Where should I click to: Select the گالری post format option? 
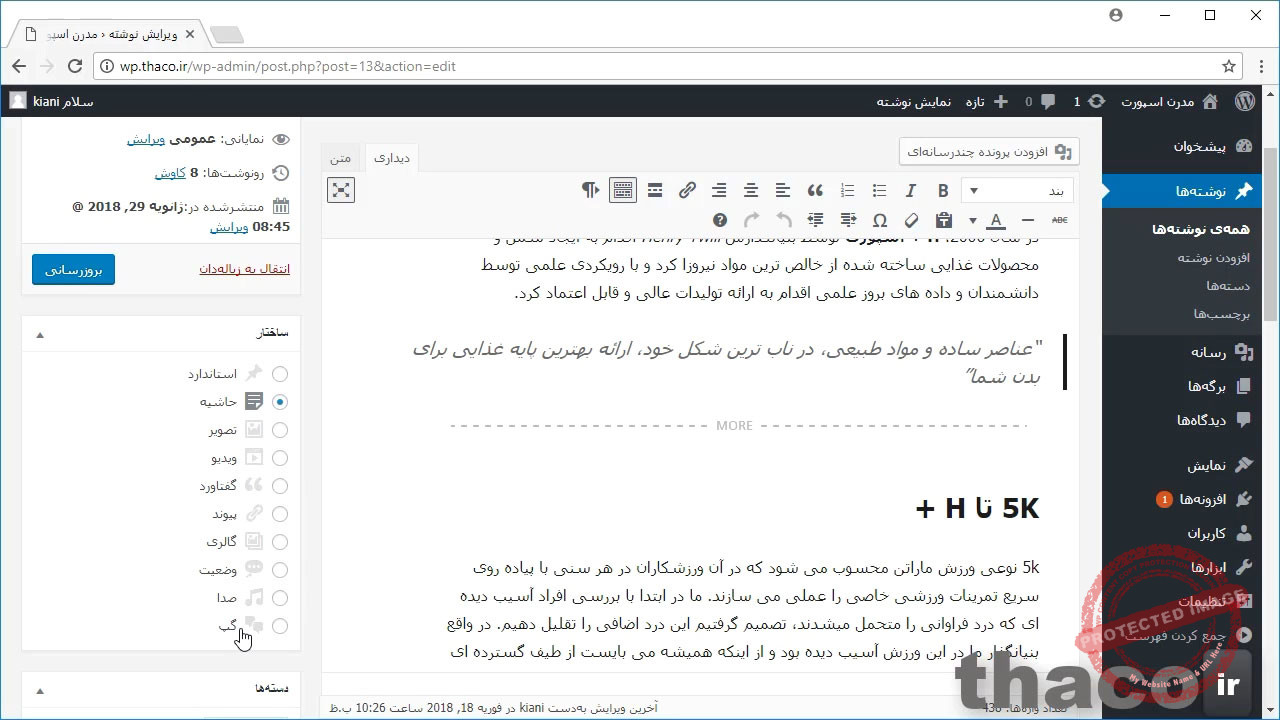pos(280,542)
